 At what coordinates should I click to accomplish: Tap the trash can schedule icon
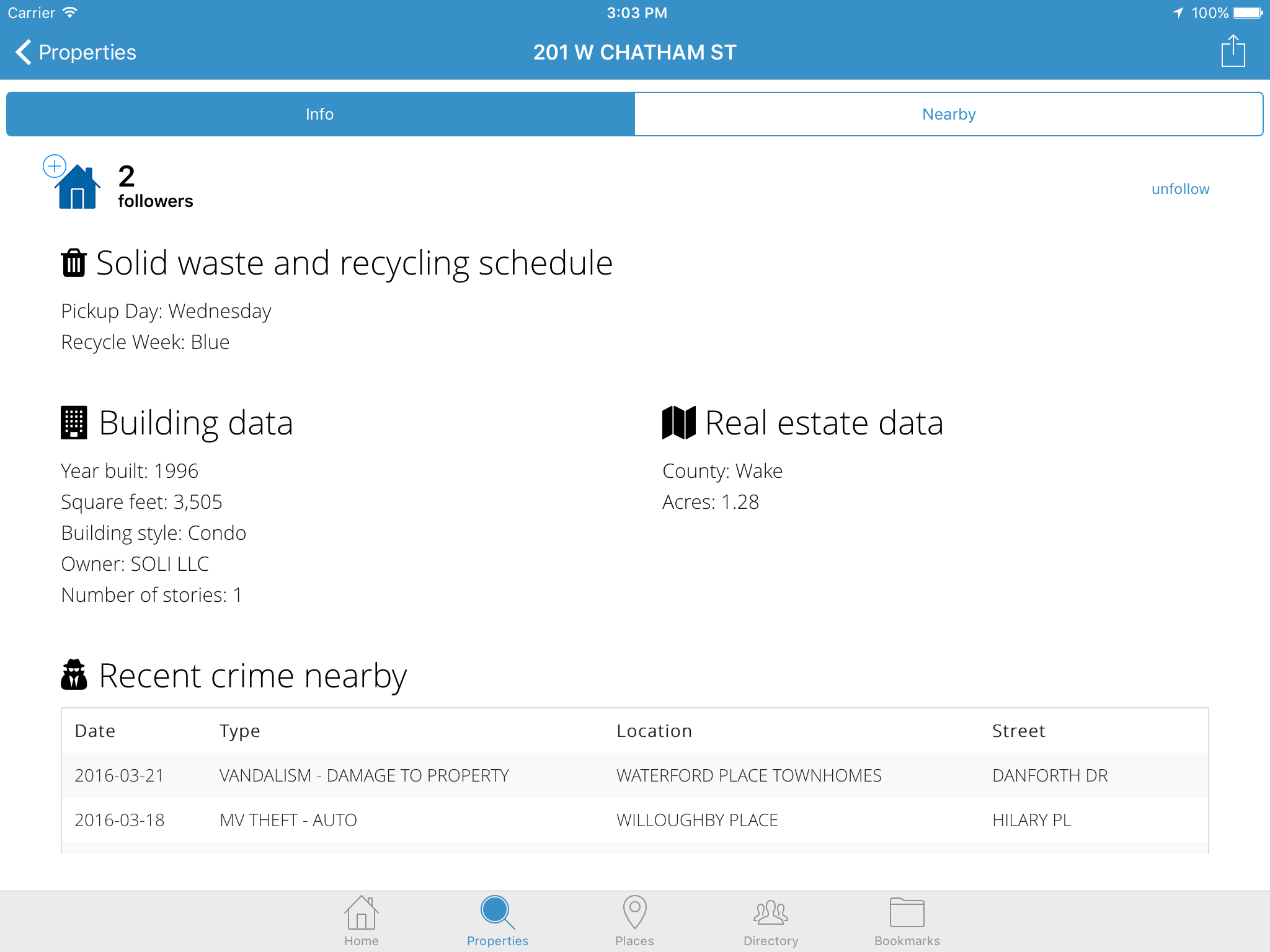click(74, 263)
